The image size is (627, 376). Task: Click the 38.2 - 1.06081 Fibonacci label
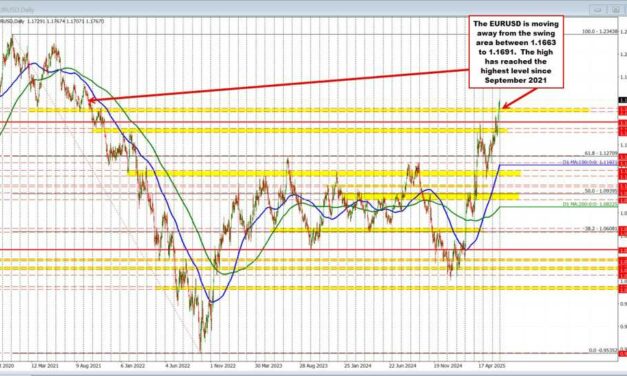(x=601, y=229)
